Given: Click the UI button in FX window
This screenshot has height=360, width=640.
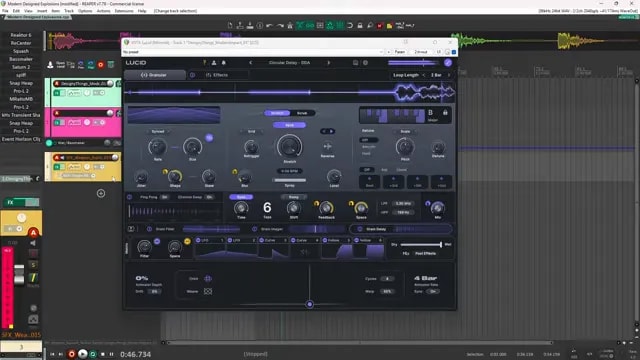Looking at the screenshot, I should point(439,52).
